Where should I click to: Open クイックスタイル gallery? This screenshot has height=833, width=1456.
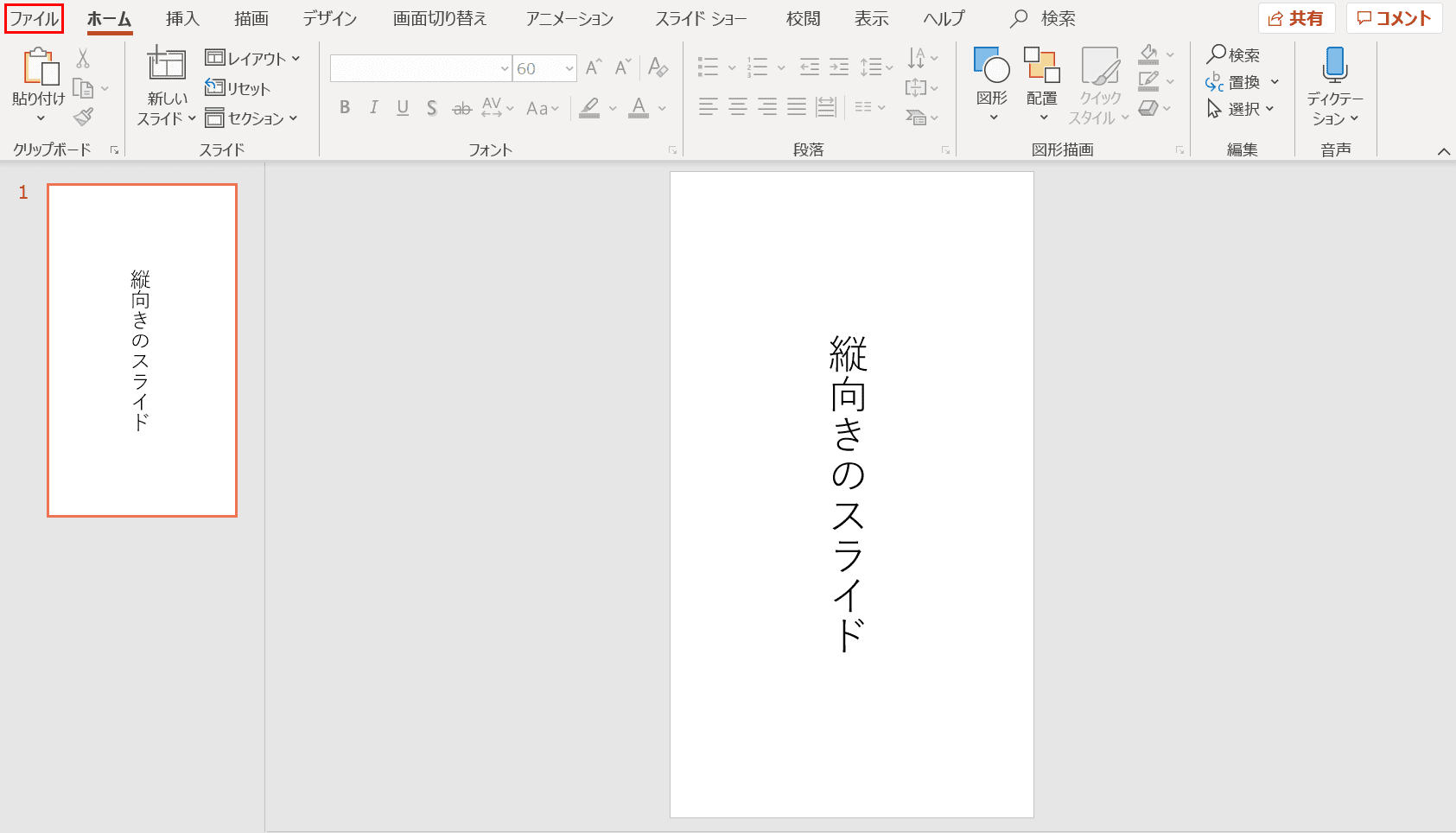[1099, 86]
